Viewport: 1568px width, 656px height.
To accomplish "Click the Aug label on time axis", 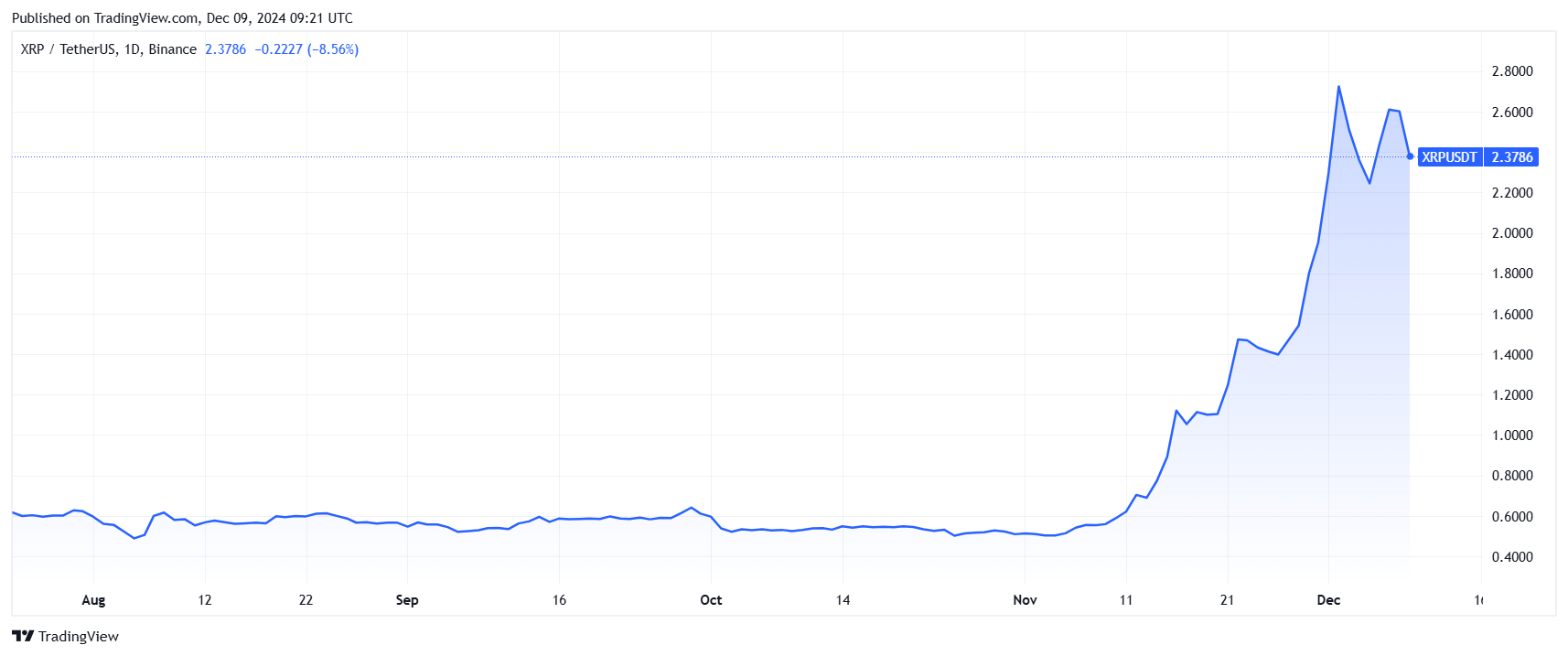I will [93, 600].
